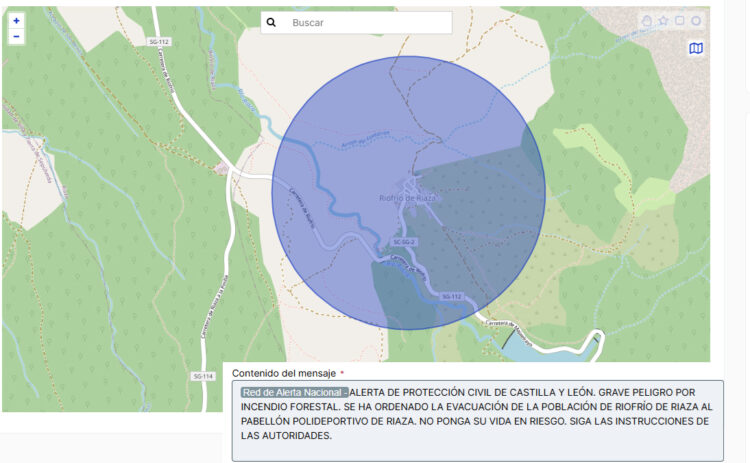
Task: Click the SC-SG-2 road marker
Action: click(x=404, y=242)
